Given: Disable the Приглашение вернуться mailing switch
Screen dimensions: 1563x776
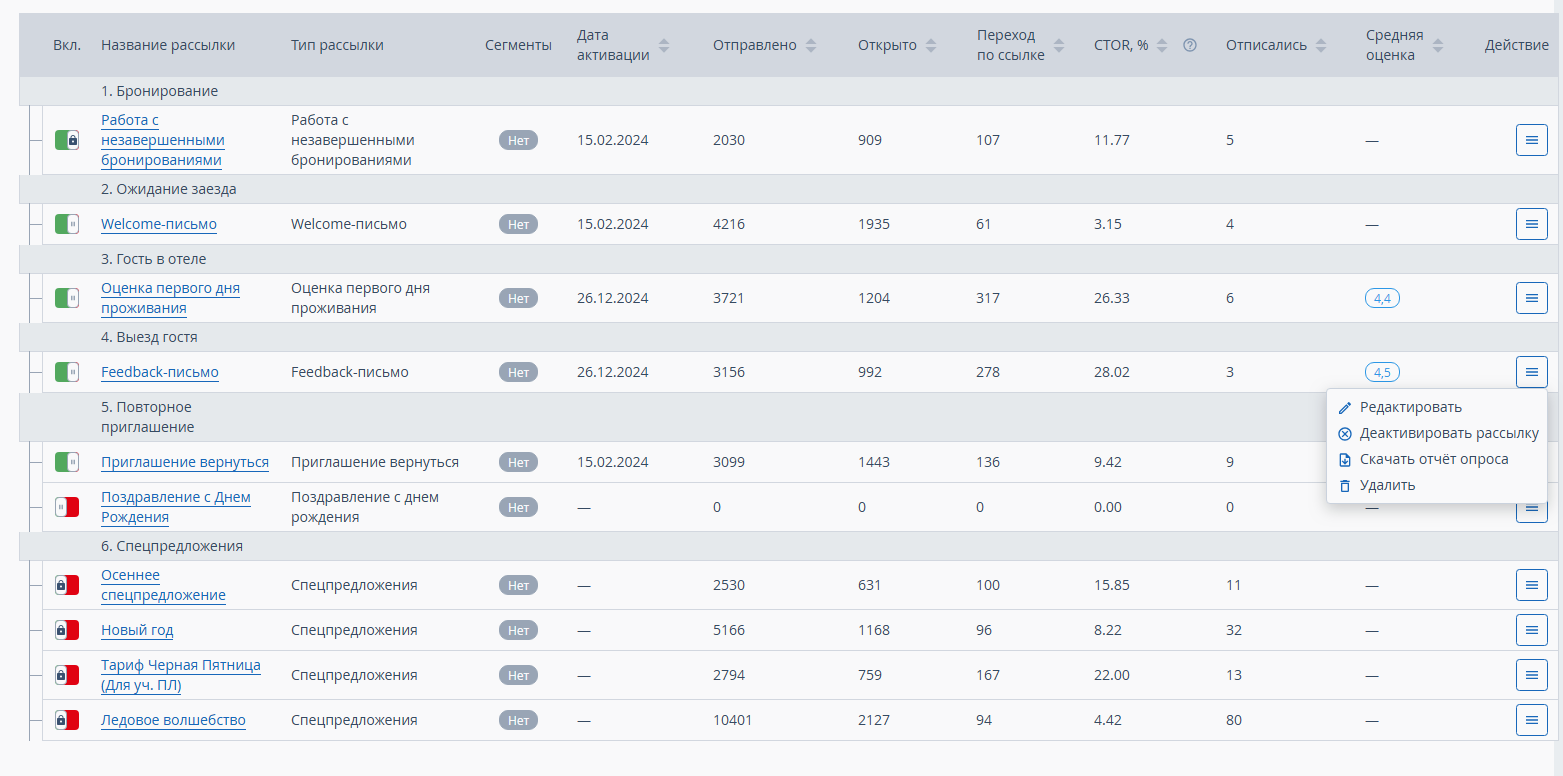Looking at the screenshot, I should pyautogui.click(x=67, y=462).
